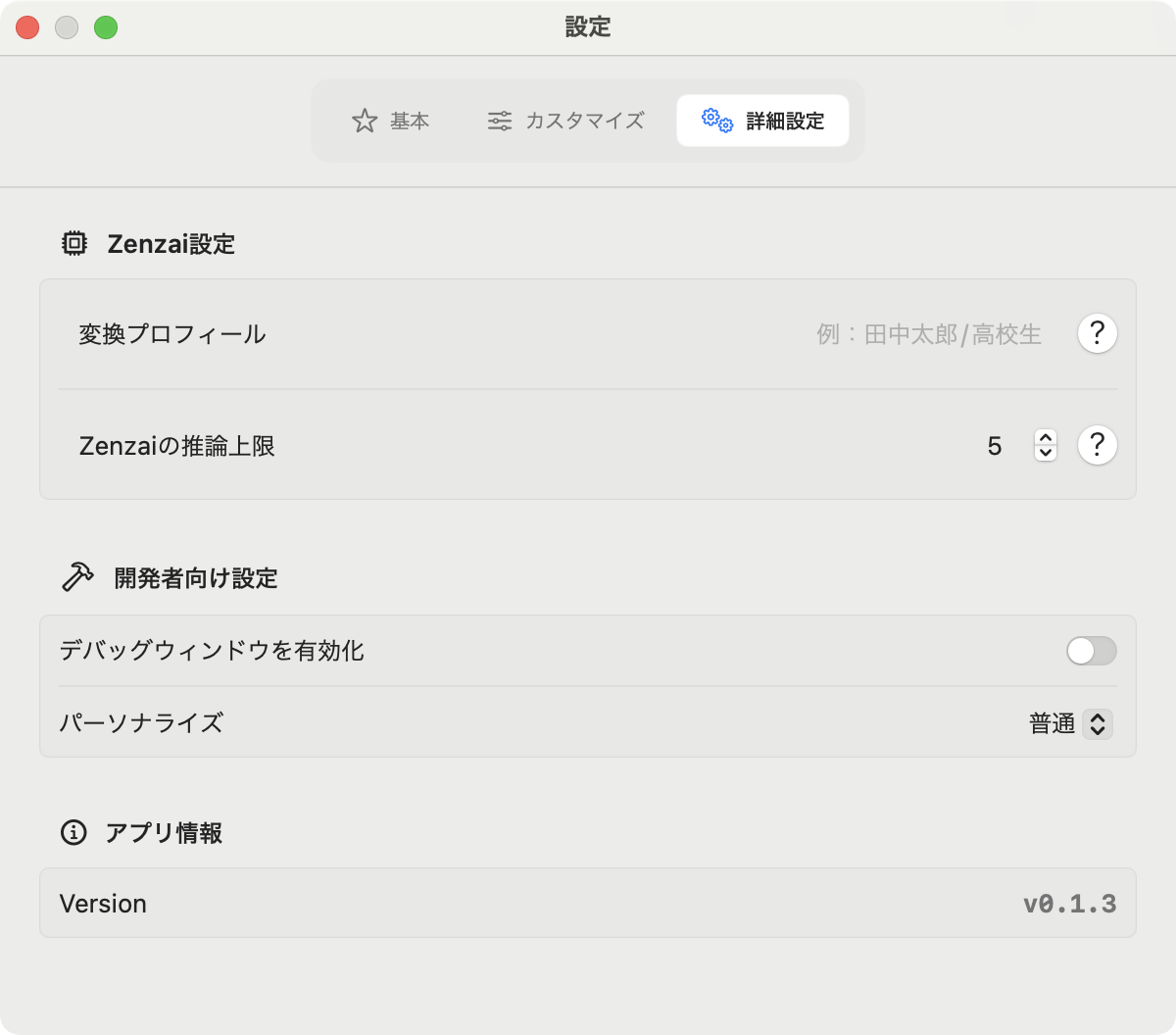
Task: Open help for 変換プロフィール
Action: (x=1098, y=333)
